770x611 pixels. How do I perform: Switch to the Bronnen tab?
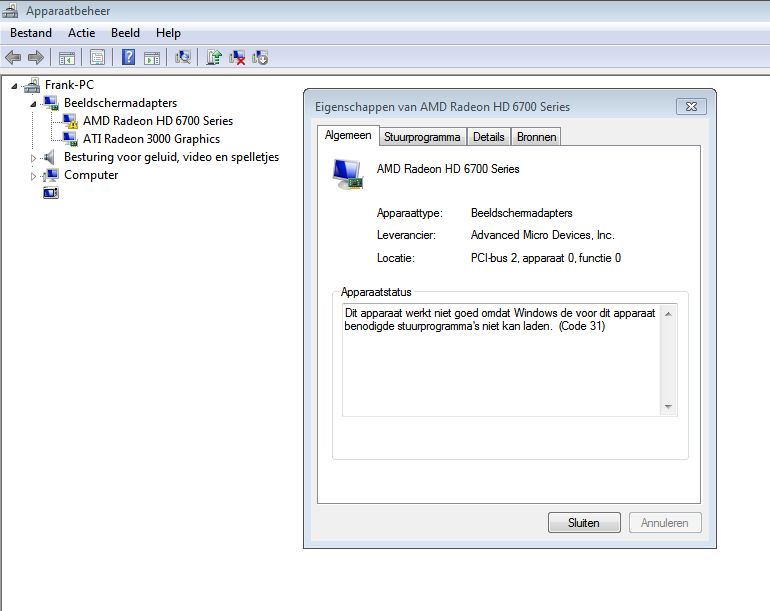click(536, 137)
